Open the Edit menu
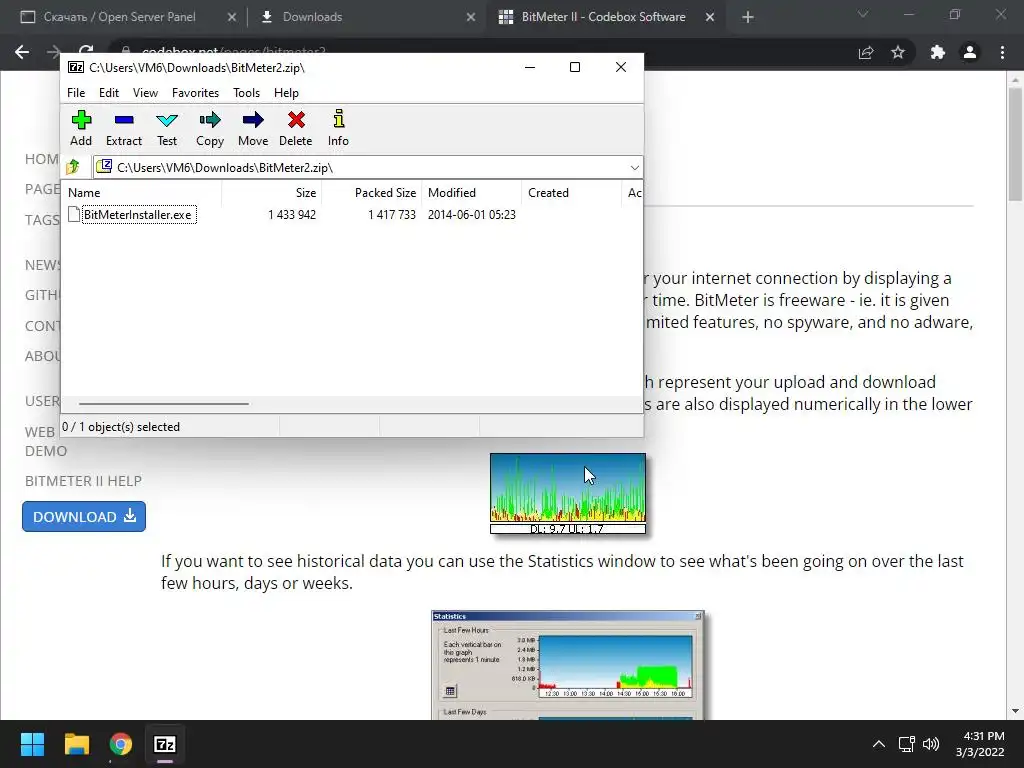1024x768 pixels. coord(108,93)
